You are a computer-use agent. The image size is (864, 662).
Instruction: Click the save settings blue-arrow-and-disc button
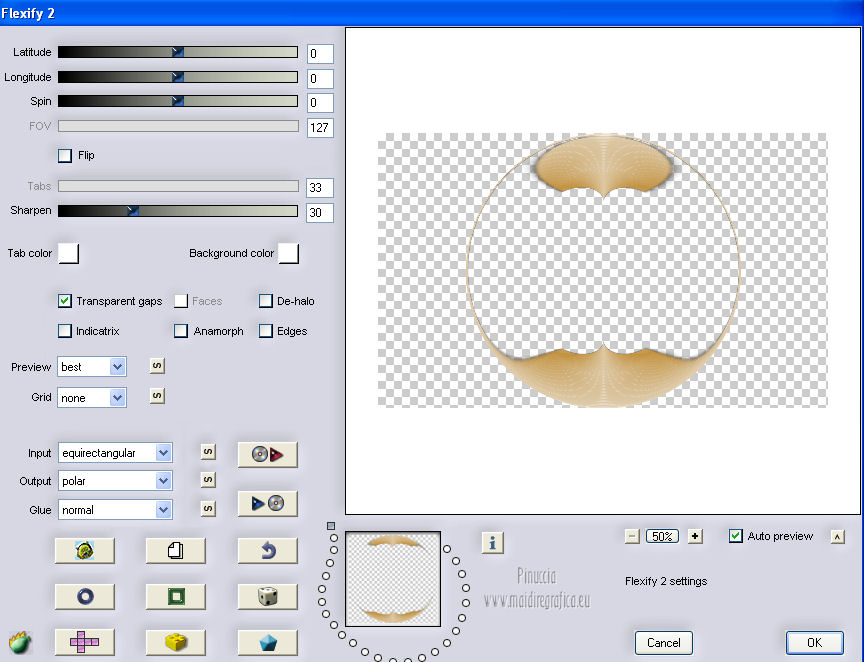coord(267,503)
